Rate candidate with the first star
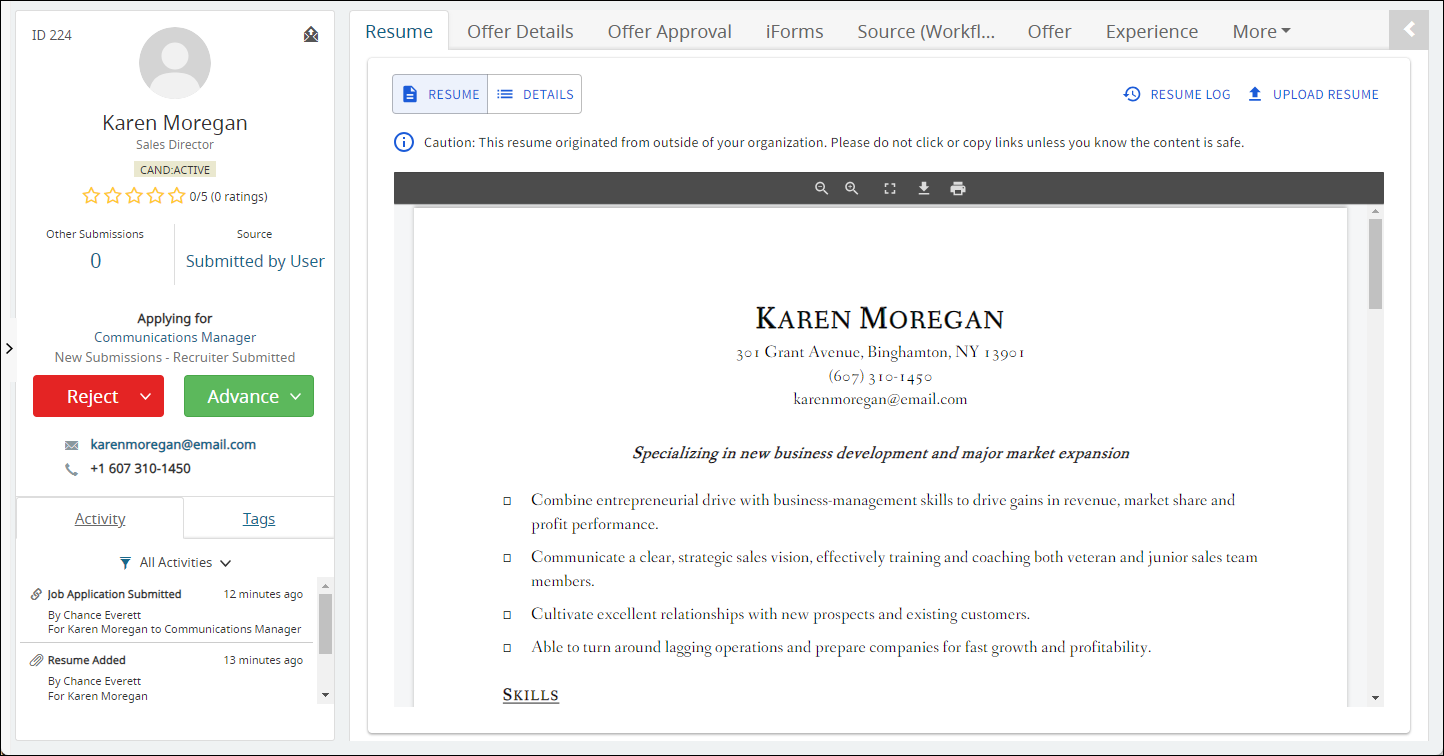This screenshot has height=756, width=1444. pyautogui.click(x=91, y=196)
